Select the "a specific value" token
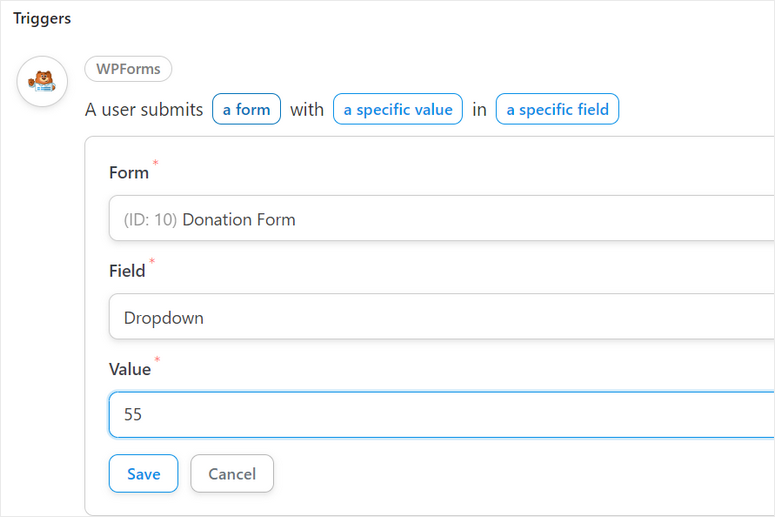 coord(397,110)
